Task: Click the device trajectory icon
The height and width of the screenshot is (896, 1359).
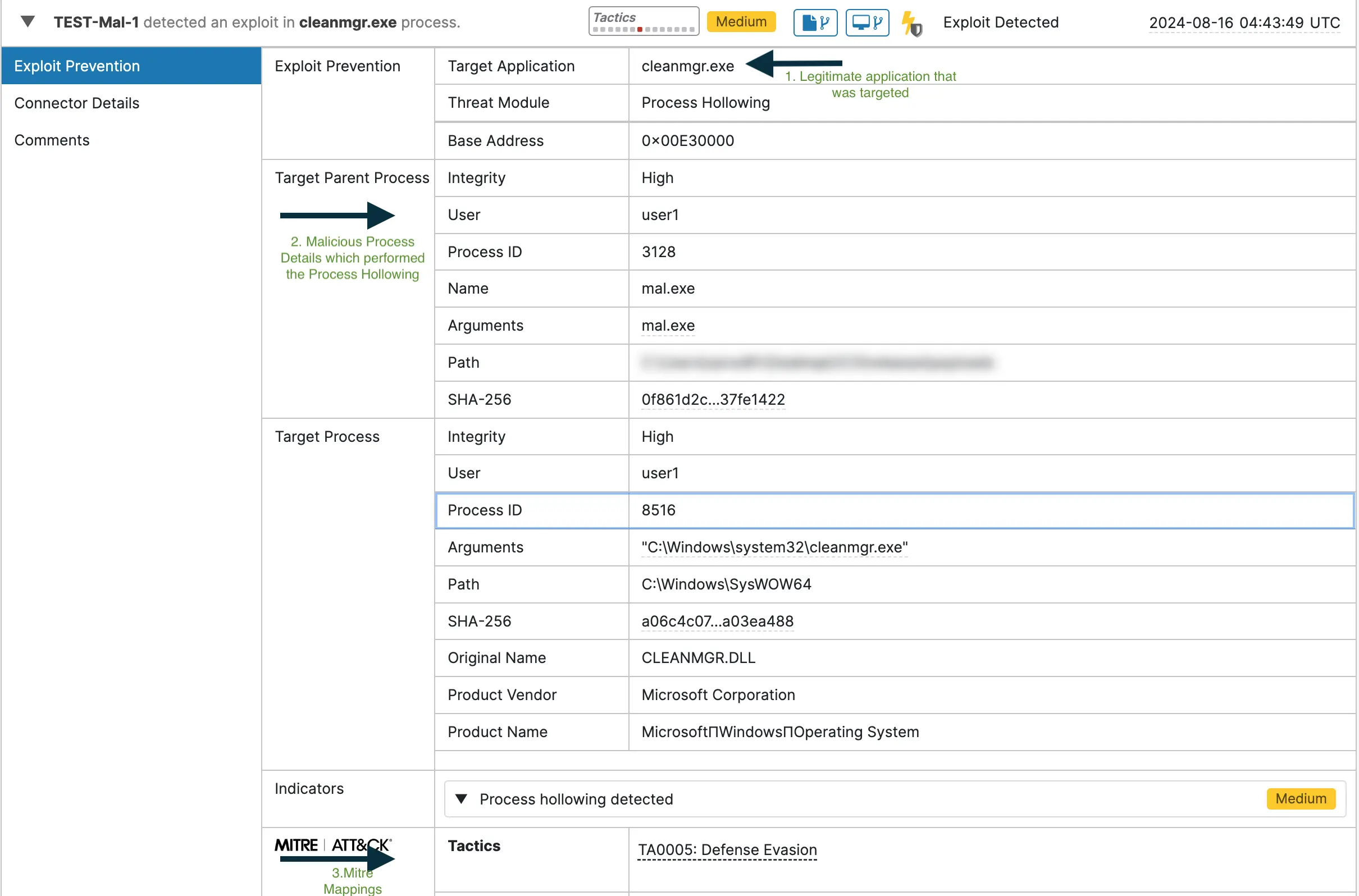Action: tap(867, 22)
